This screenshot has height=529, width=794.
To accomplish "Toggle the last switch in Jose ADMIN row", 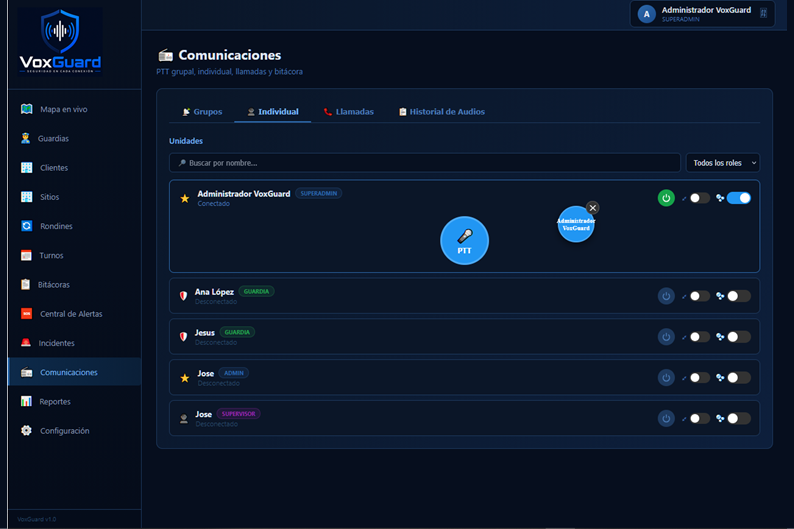I will tap(739, 378).
